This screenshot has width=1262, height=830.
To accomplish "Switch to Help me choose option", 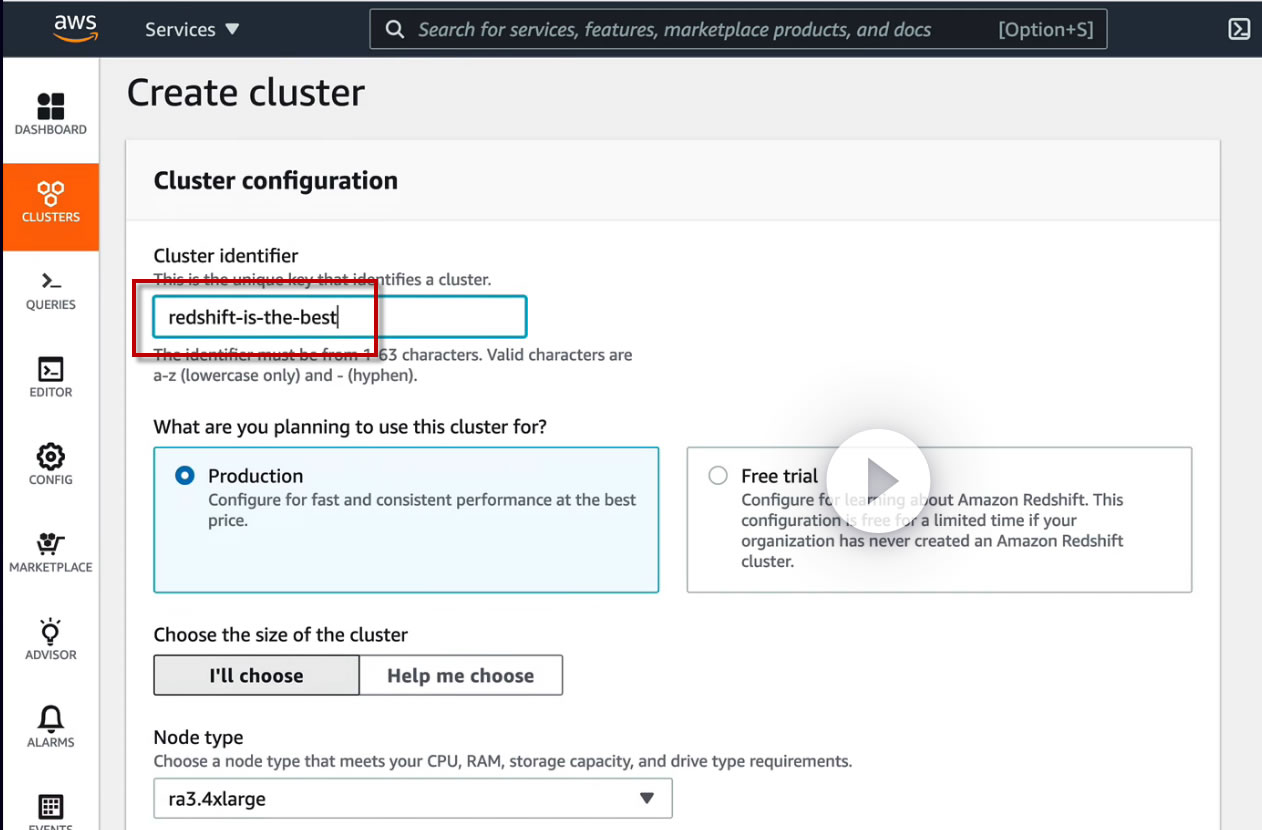I will (x=460, y=675).
